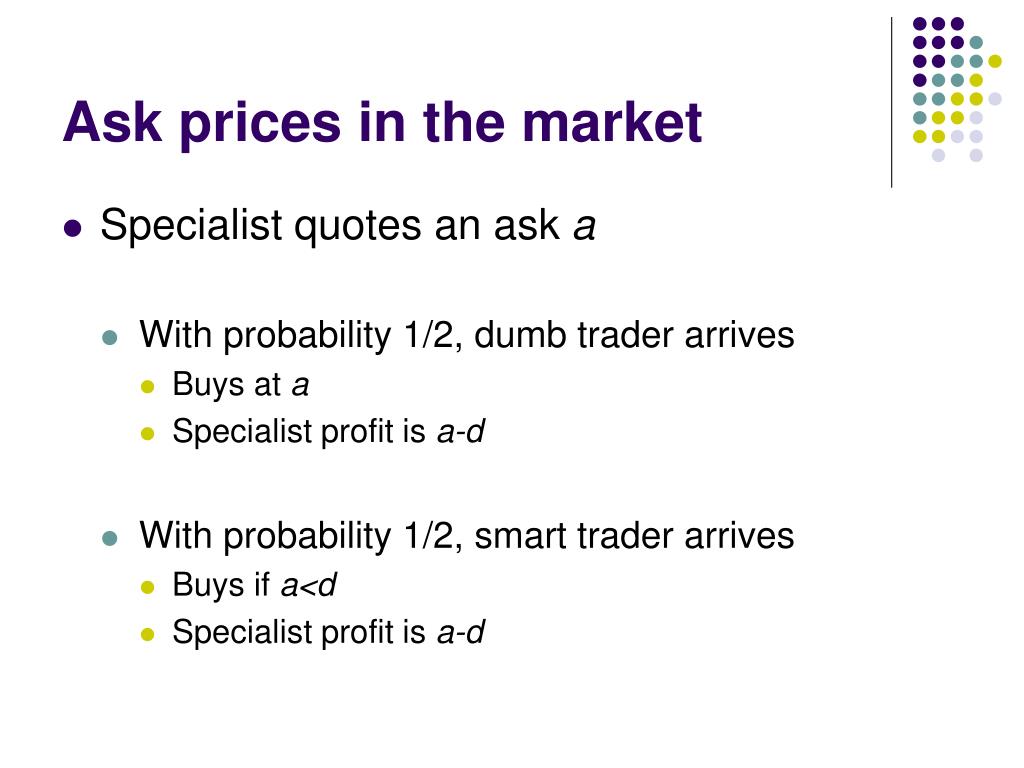Click first "Specialist profit is a-d" line
This screenshot has height=768, width=1024.
point(328,432)
